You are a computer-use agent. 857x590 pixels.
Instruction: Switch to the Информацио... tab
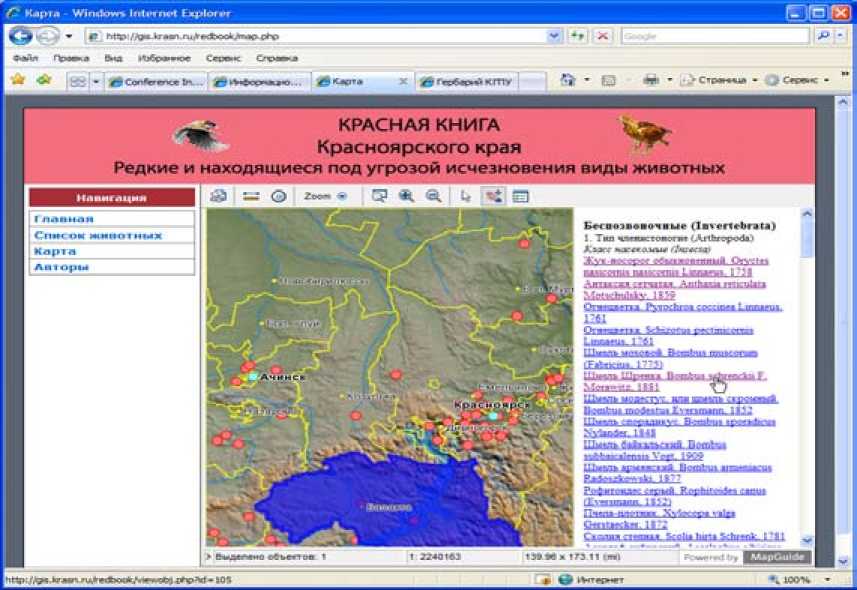click(259, 81)
